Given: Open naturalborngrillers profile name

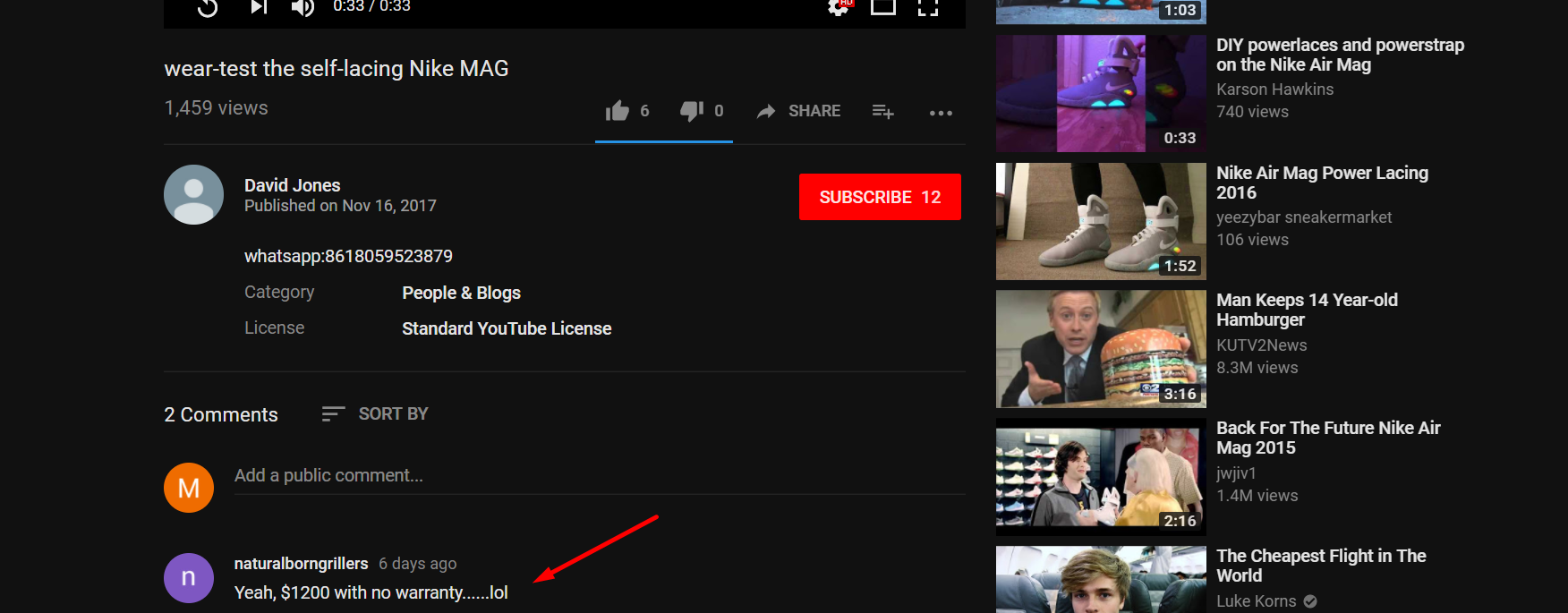Looking at the screenshot, I should pos(301,564).
